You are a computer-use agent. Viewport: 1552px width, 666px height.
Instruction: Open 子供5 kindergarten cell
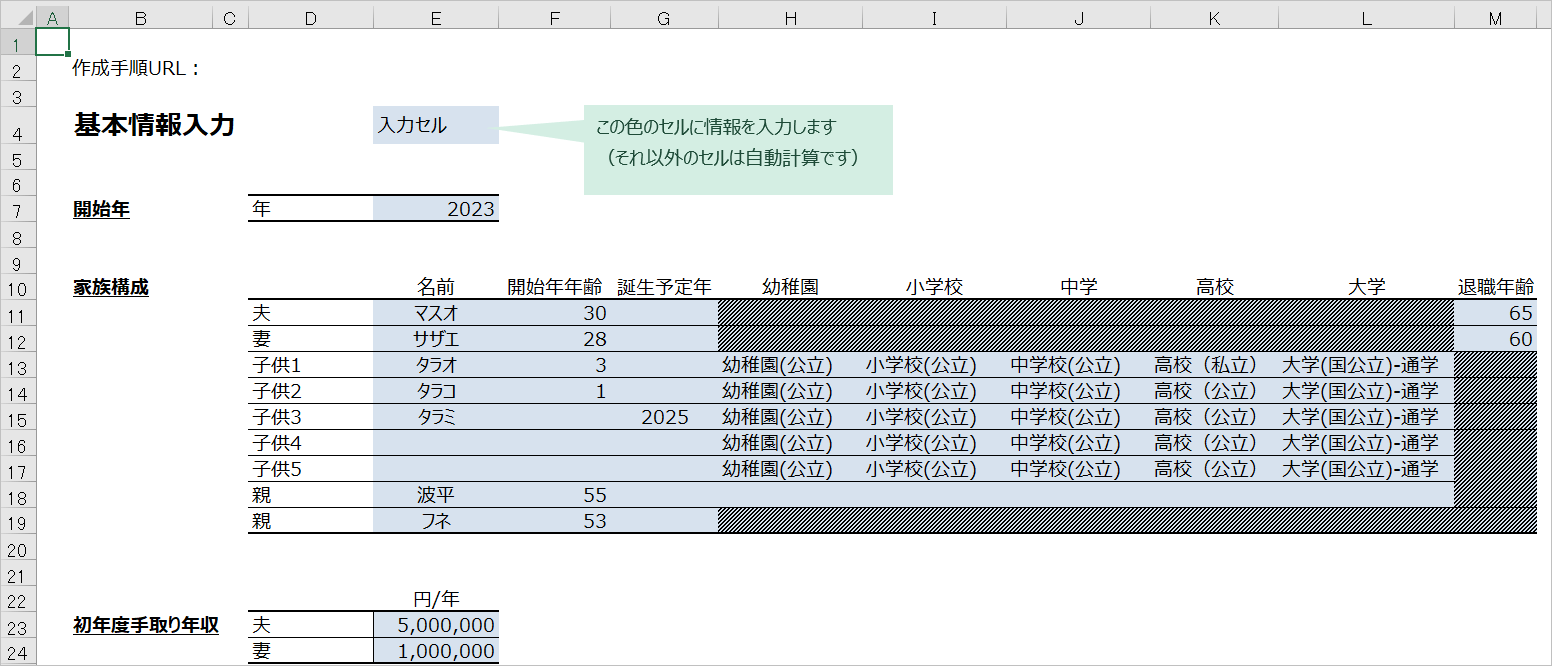(790, 469)
